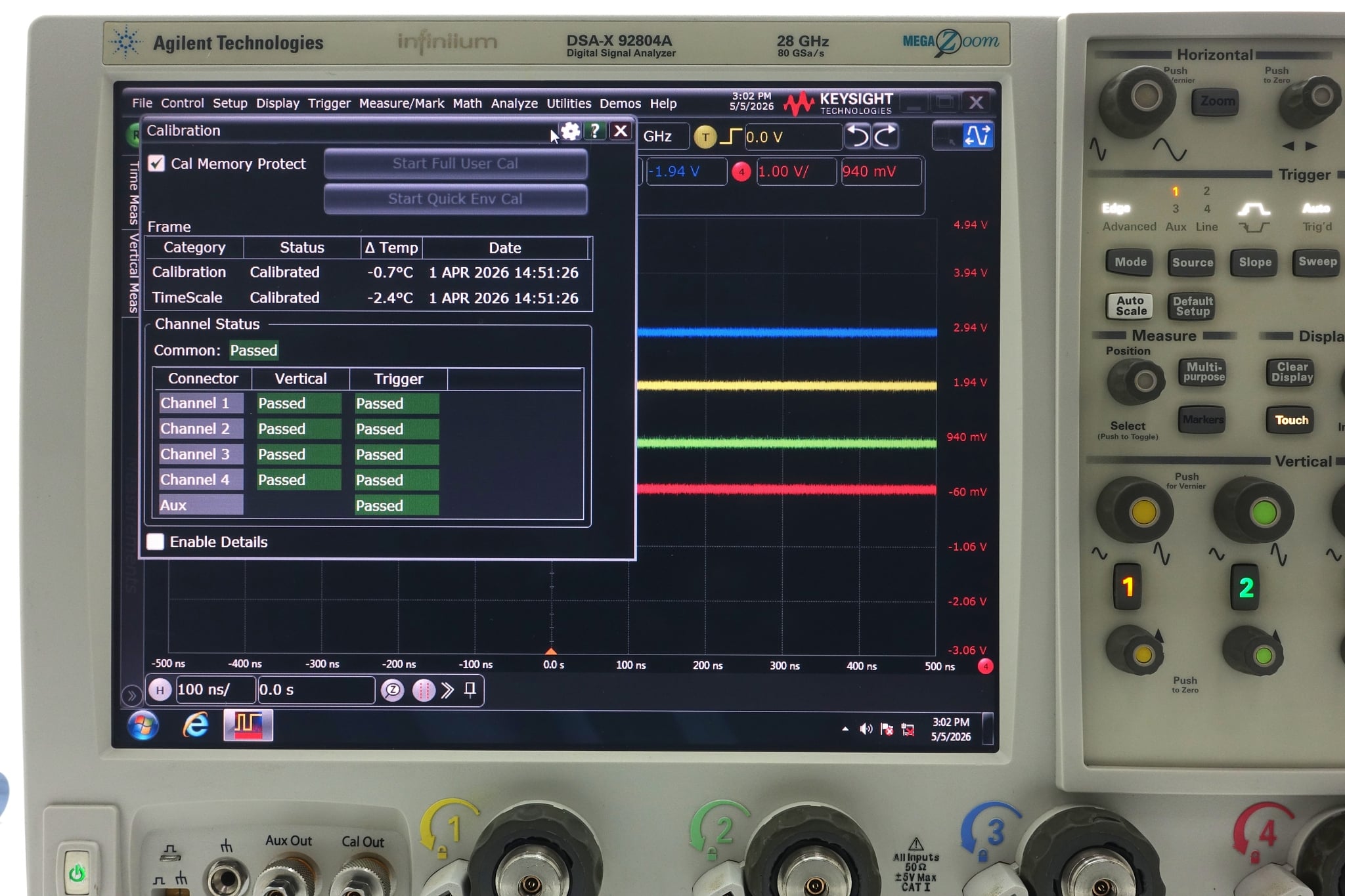The image size is (1345, 896).
Task: Open the Windows Start menu
Action: (143, 725)
